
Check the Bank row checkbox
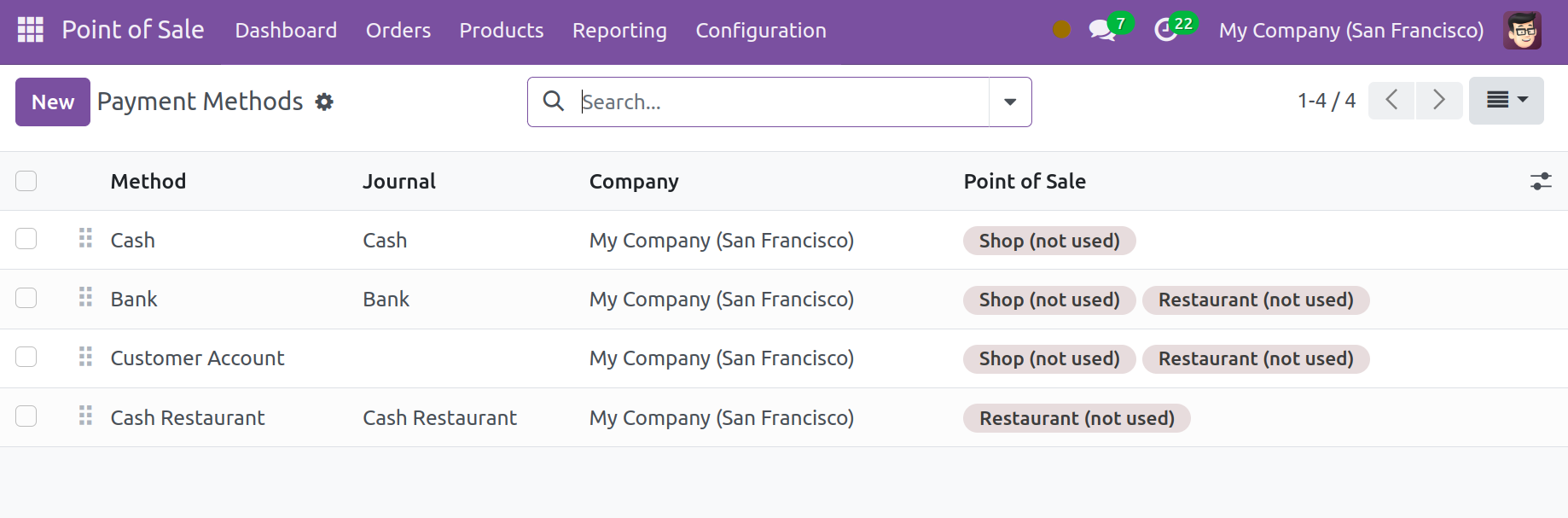click(x=26, y=298)
